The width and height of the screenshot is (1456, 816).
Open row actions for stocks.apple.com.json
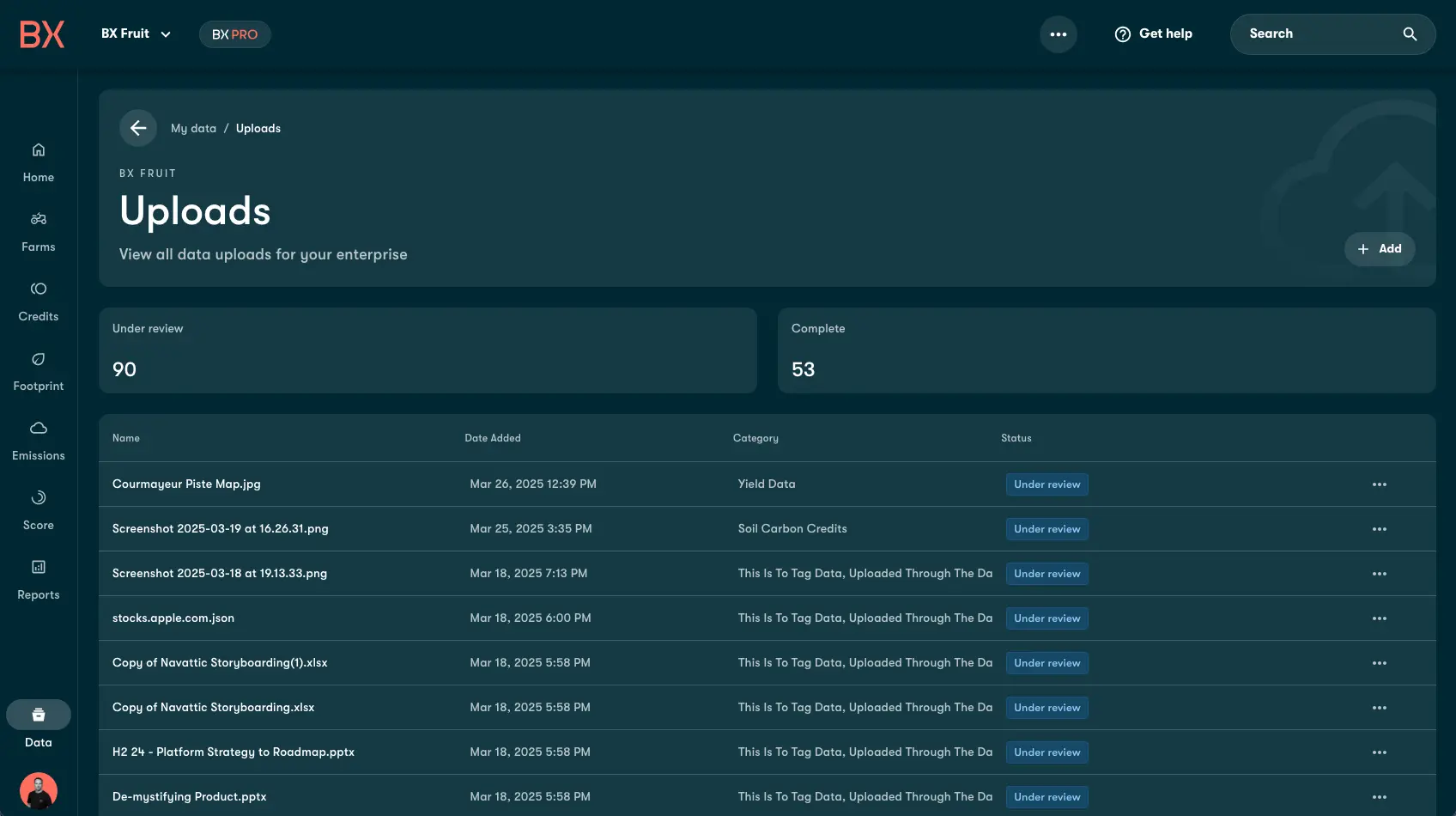click(1379, 618)
